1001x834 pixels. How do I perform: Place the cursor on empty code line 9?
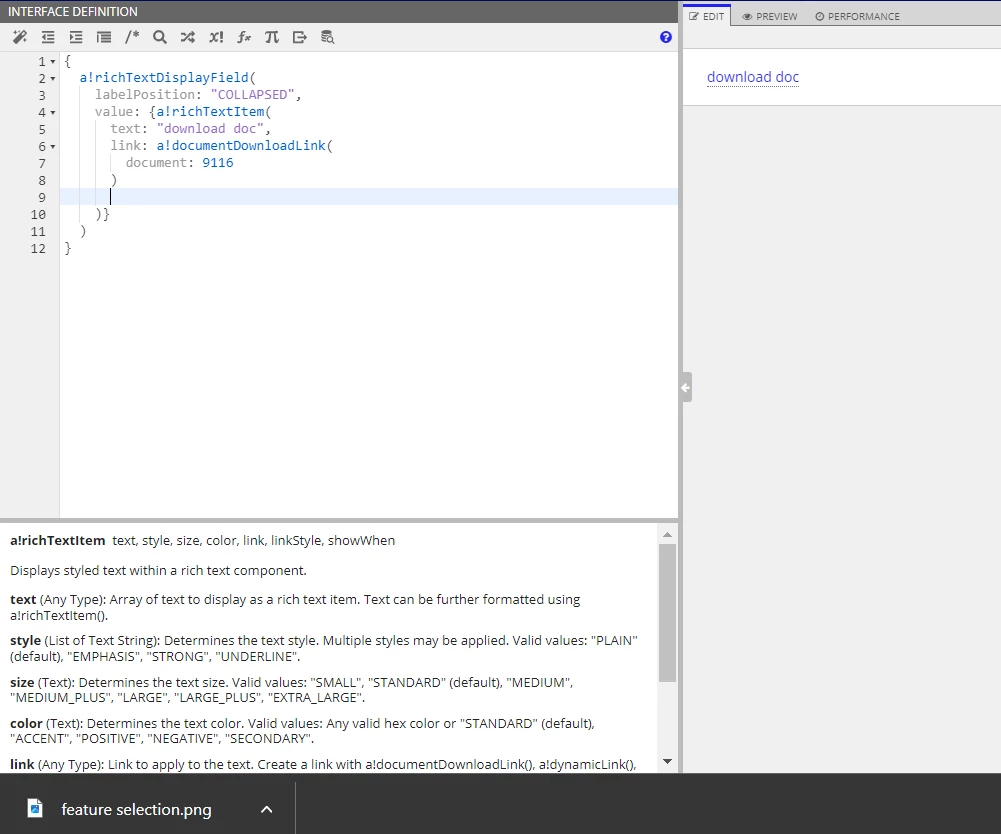(368, 197)
